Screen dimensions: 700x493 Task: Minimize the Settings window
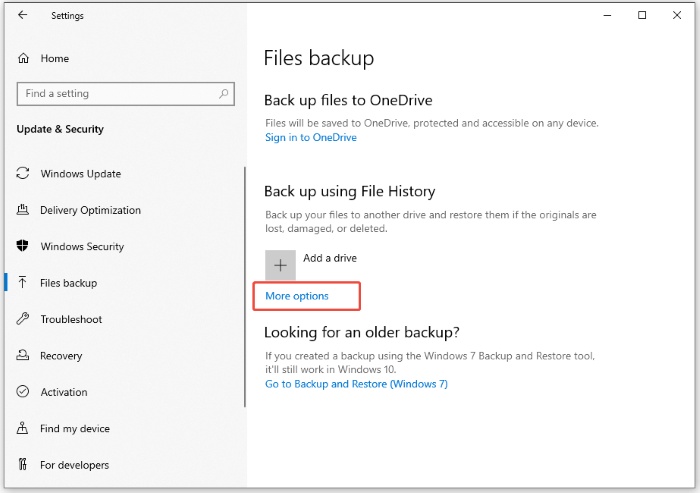[x=607, y=15]
